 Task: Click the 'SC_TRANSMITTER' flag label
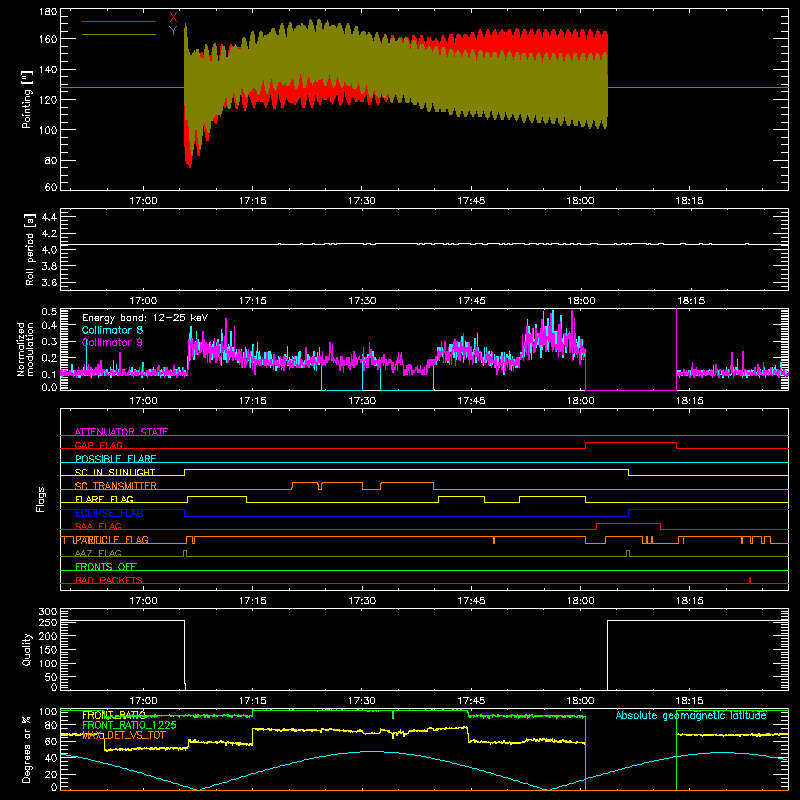(x=116, y=486)
